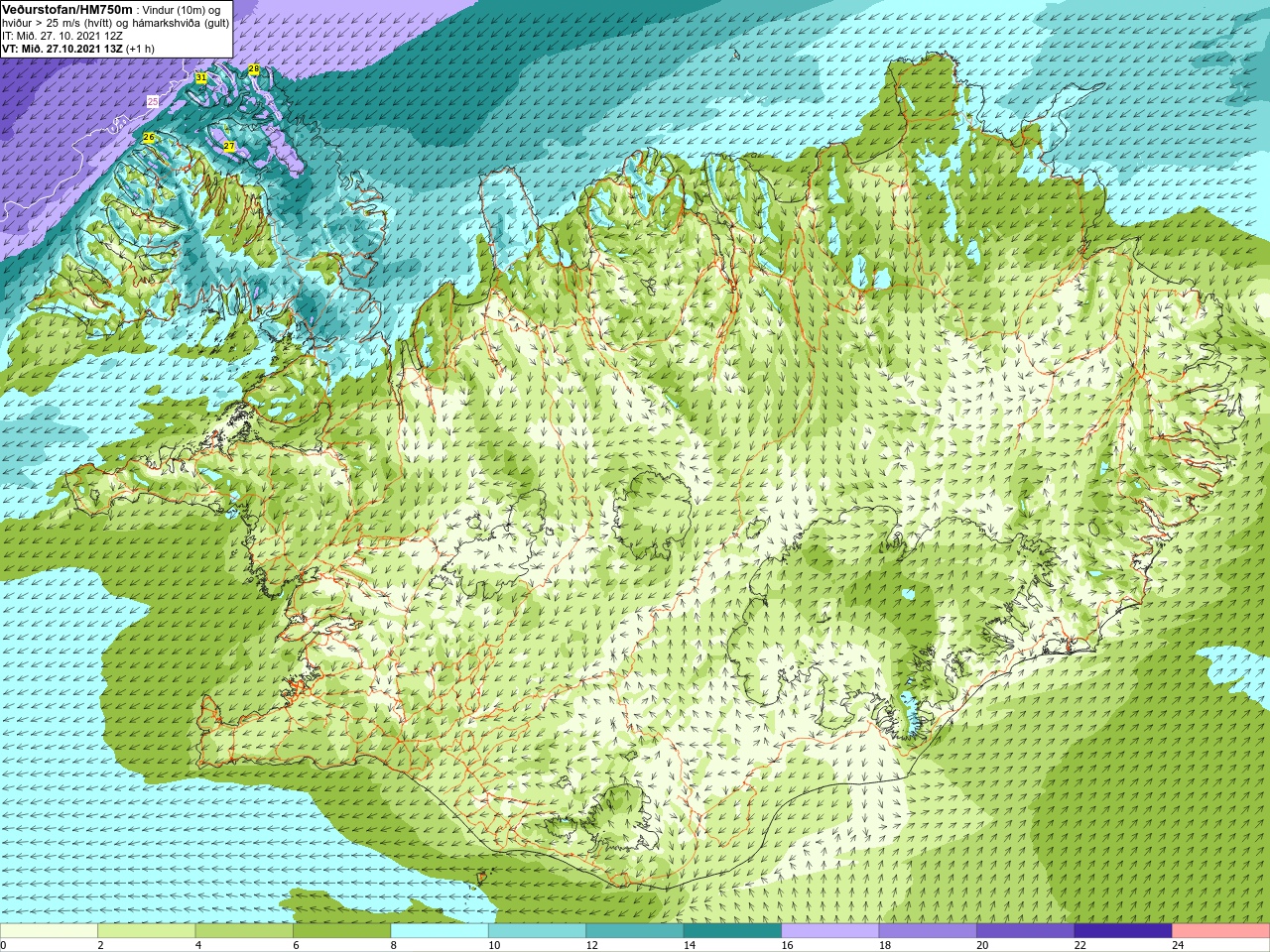This screenshot has width=1270, height=952.
Task: Click the yellow gust marker labeled 27
Action: pos(229,146)
